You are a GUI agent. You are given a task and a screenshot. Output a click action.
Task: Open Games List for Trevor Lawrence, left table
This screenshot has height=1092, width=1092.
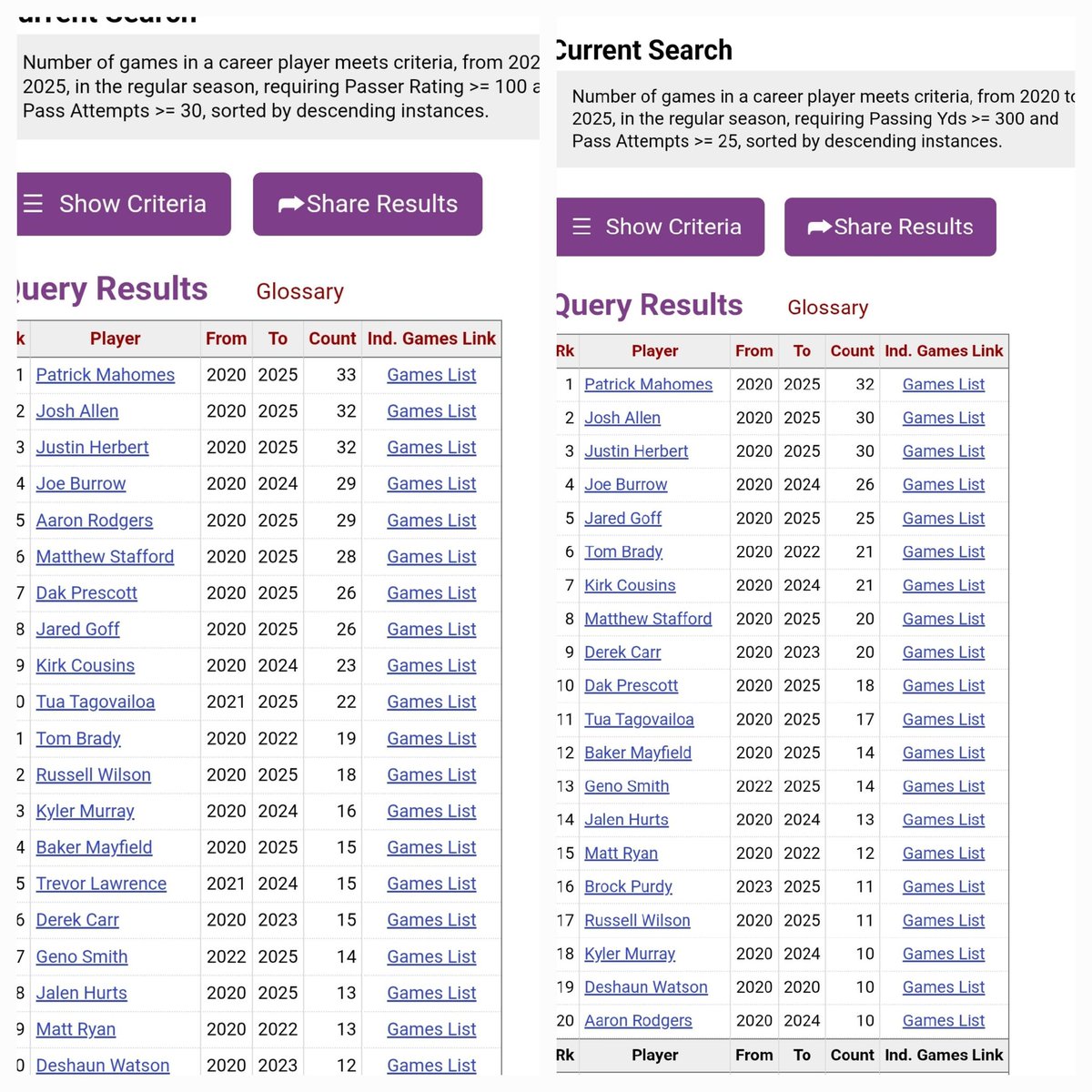431,884
